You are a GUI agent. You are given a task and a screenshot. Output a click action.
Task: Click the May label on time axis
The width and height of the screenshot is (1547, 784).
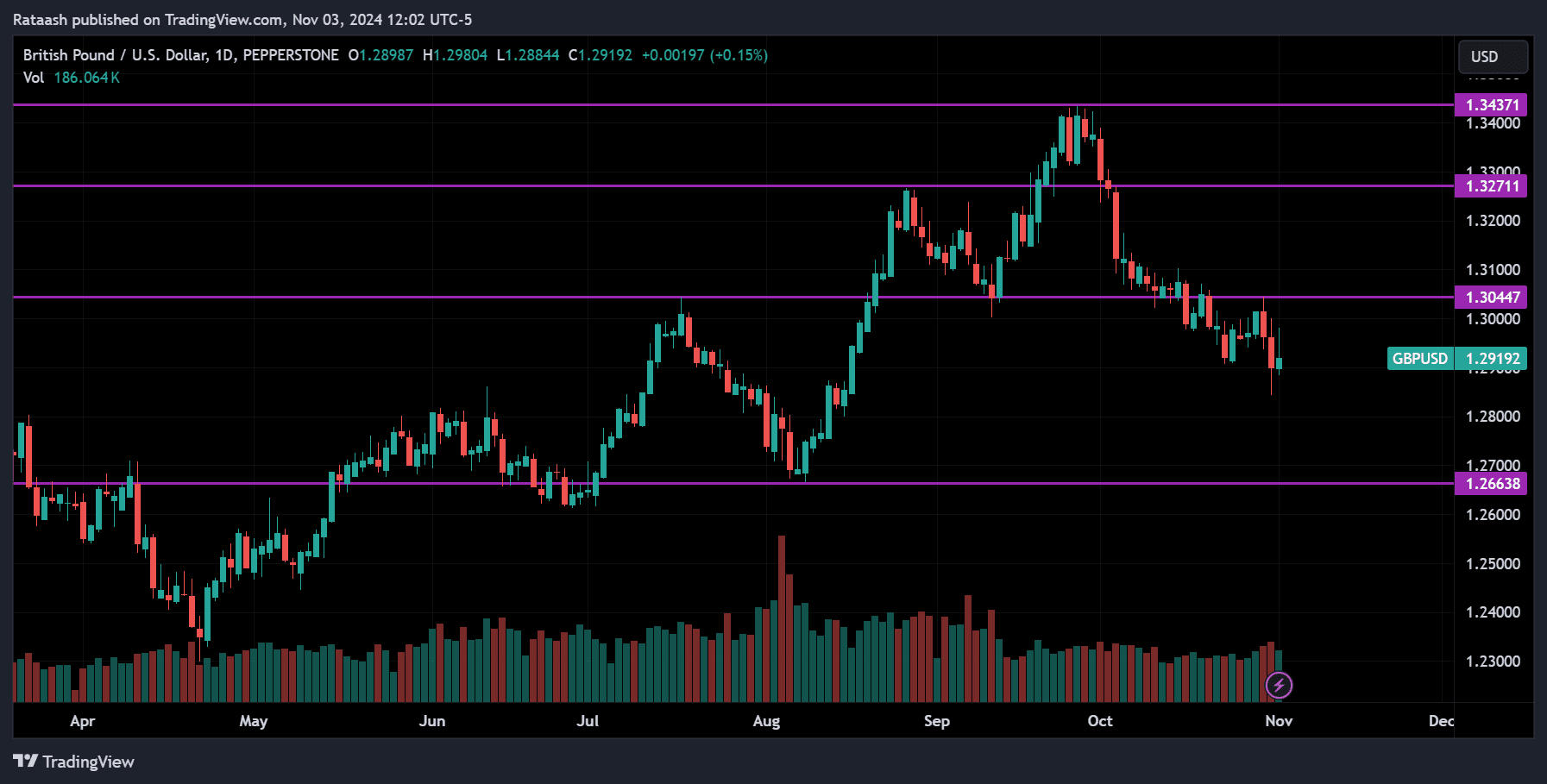pyautogui.click(x=254, y=721)
